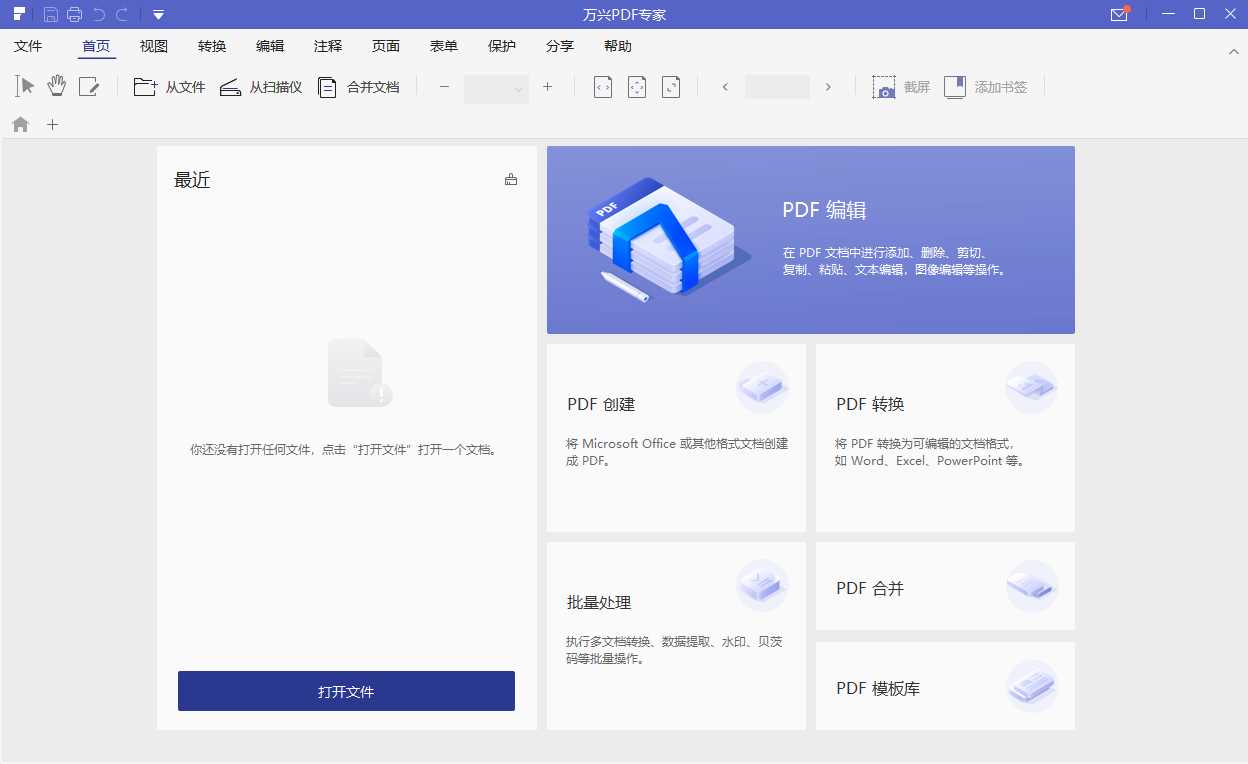The image size is (1248, 764).
Task: Create a PDF with 从扫描仪 button
Action: coord(261,87)
